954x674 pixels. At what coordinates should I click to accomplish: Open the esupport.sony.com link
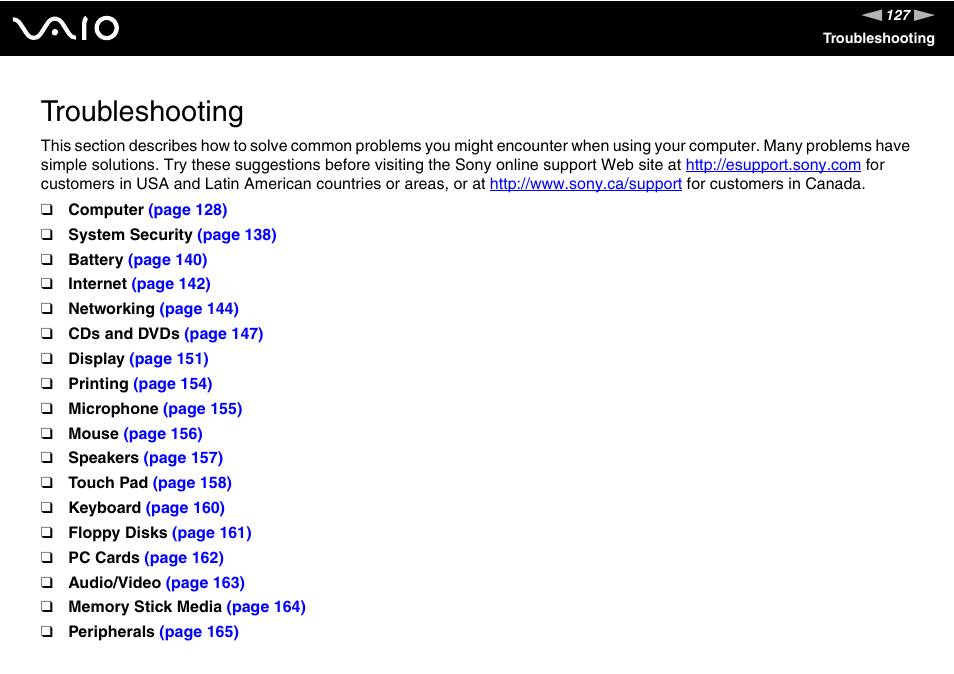click(773, 165)
